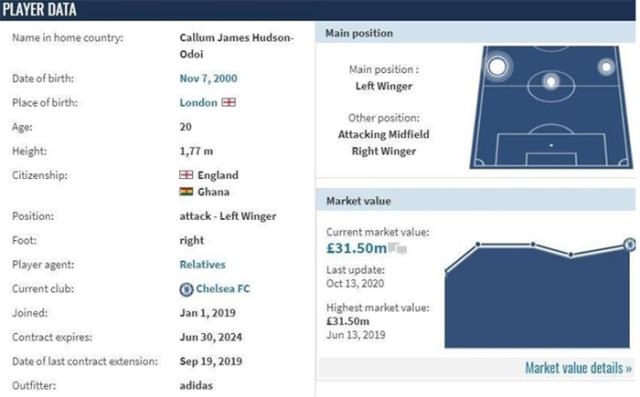
Task: Open the London birthplace link
Action: tap(198, 102)
